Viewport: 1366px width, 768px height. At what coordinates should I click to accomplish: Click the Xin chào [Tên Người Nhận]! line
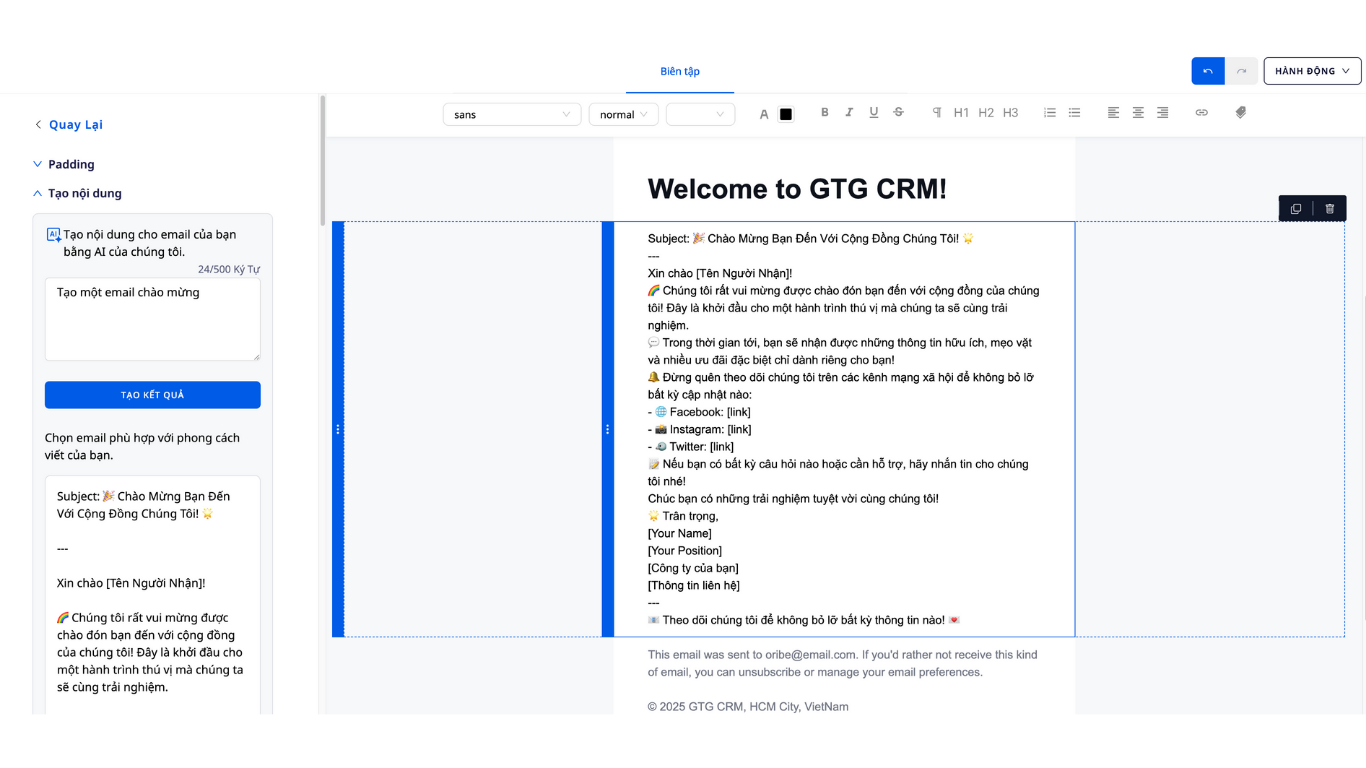tap(720, 273)
